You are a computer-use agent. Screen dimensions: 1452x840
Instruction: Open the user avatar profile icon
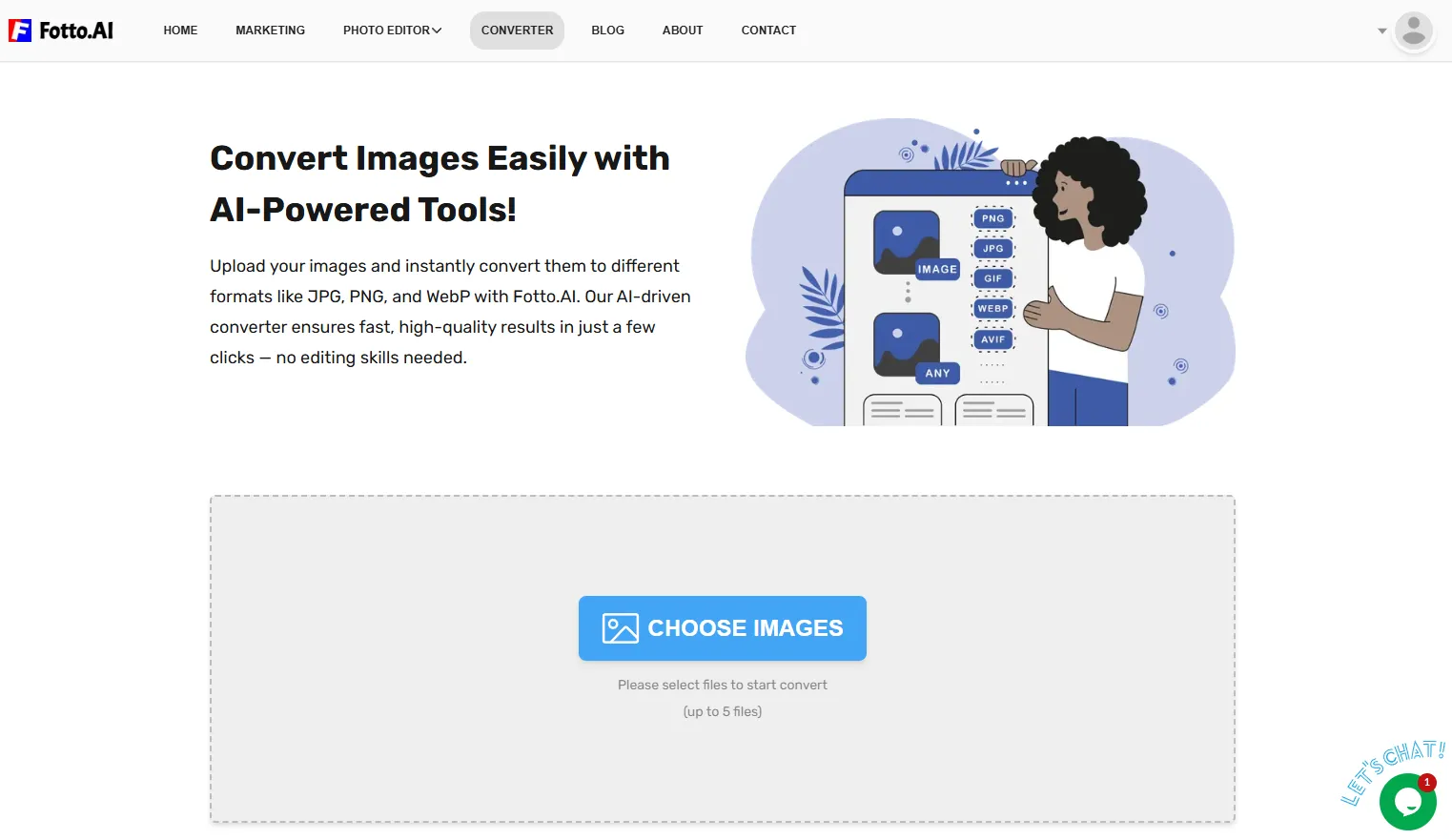[1414, 31]
